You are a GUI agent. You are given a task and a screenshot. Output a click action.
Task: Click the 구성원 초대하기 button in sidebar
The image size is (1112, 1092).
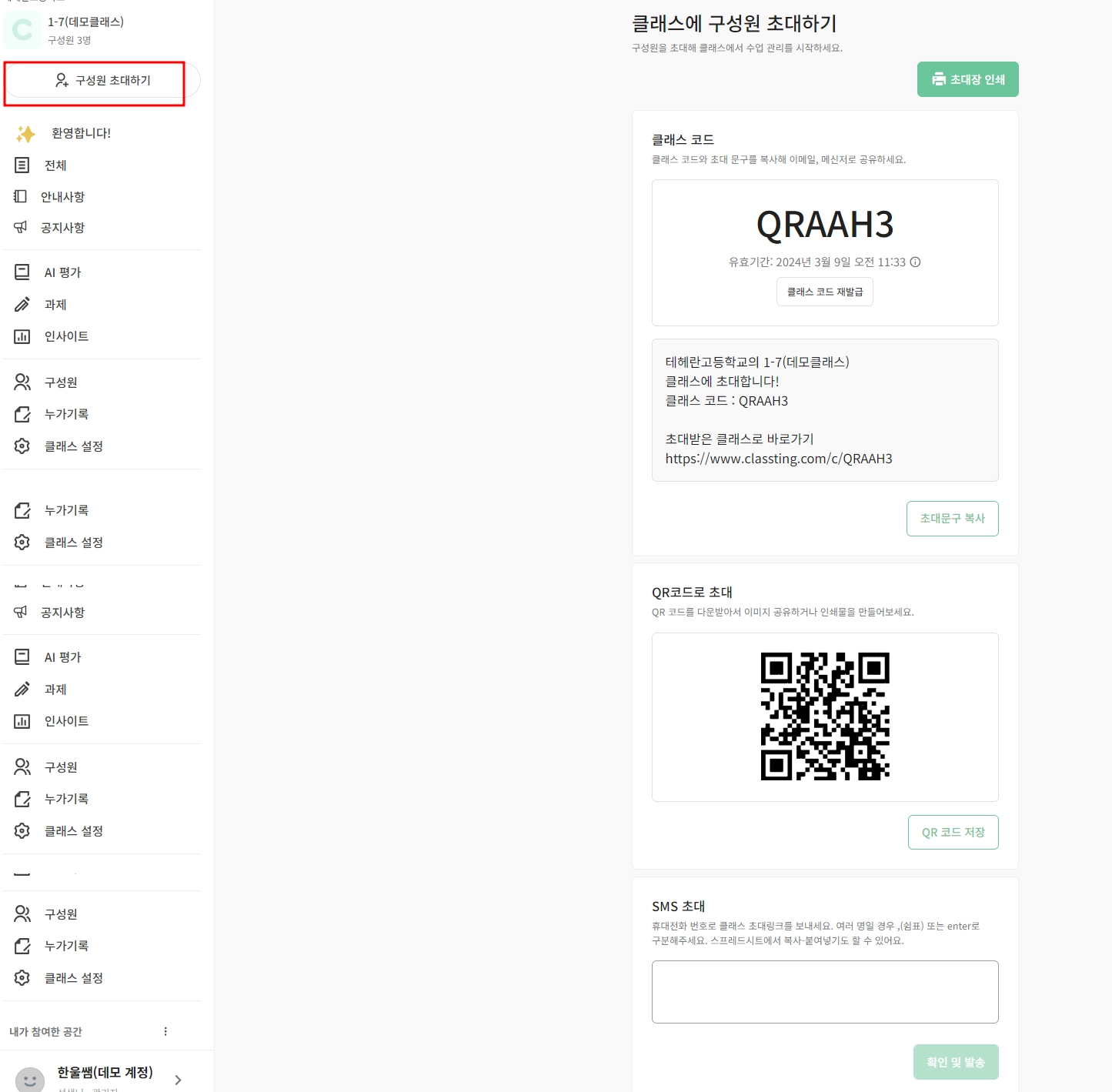(x=102, y=80)
